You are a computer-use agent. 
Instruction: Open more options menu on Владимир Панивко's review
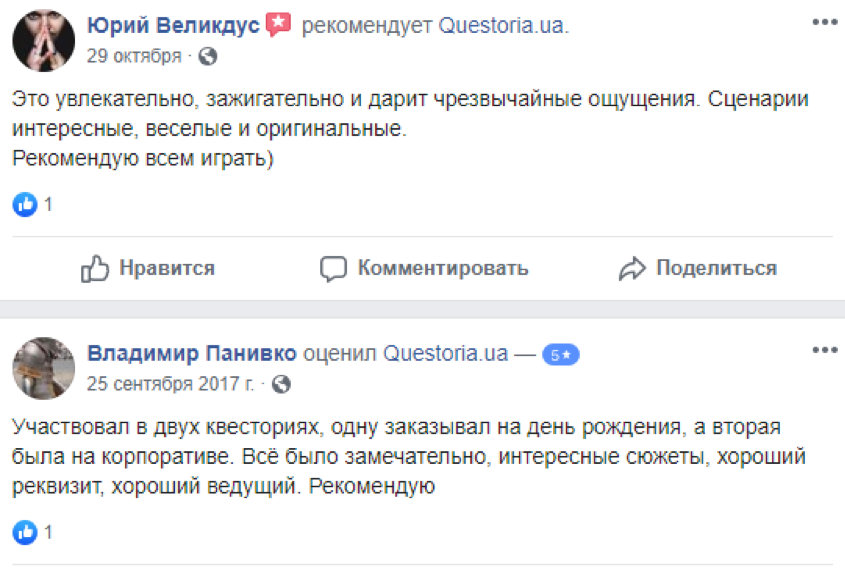tap(824, 349)
